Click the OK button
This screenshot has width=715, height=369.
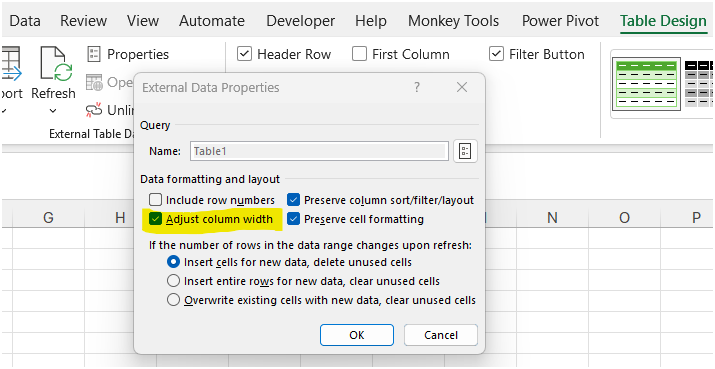(x=357, y=335)
